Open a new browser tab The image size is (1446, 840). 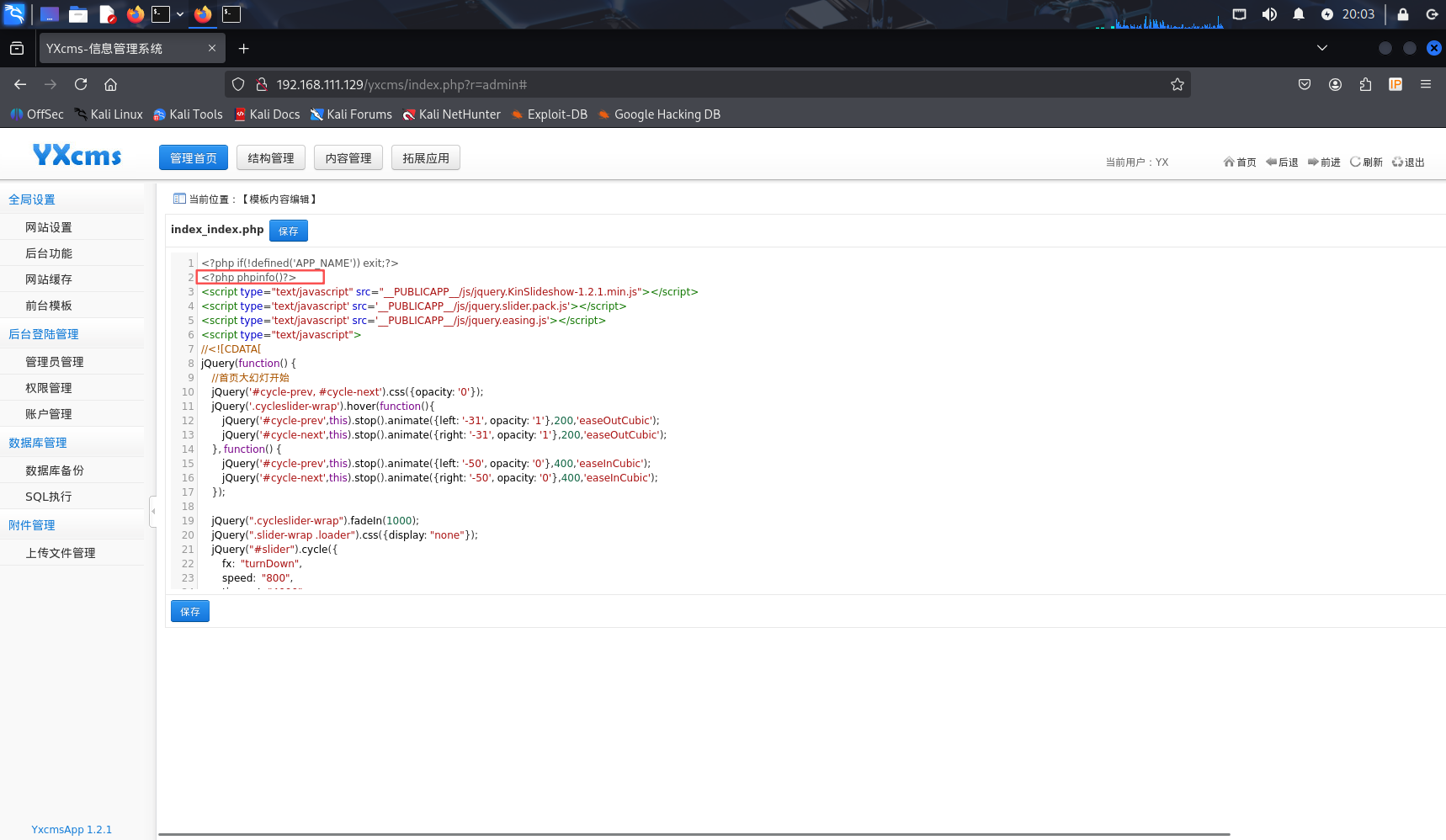(243, 49)
